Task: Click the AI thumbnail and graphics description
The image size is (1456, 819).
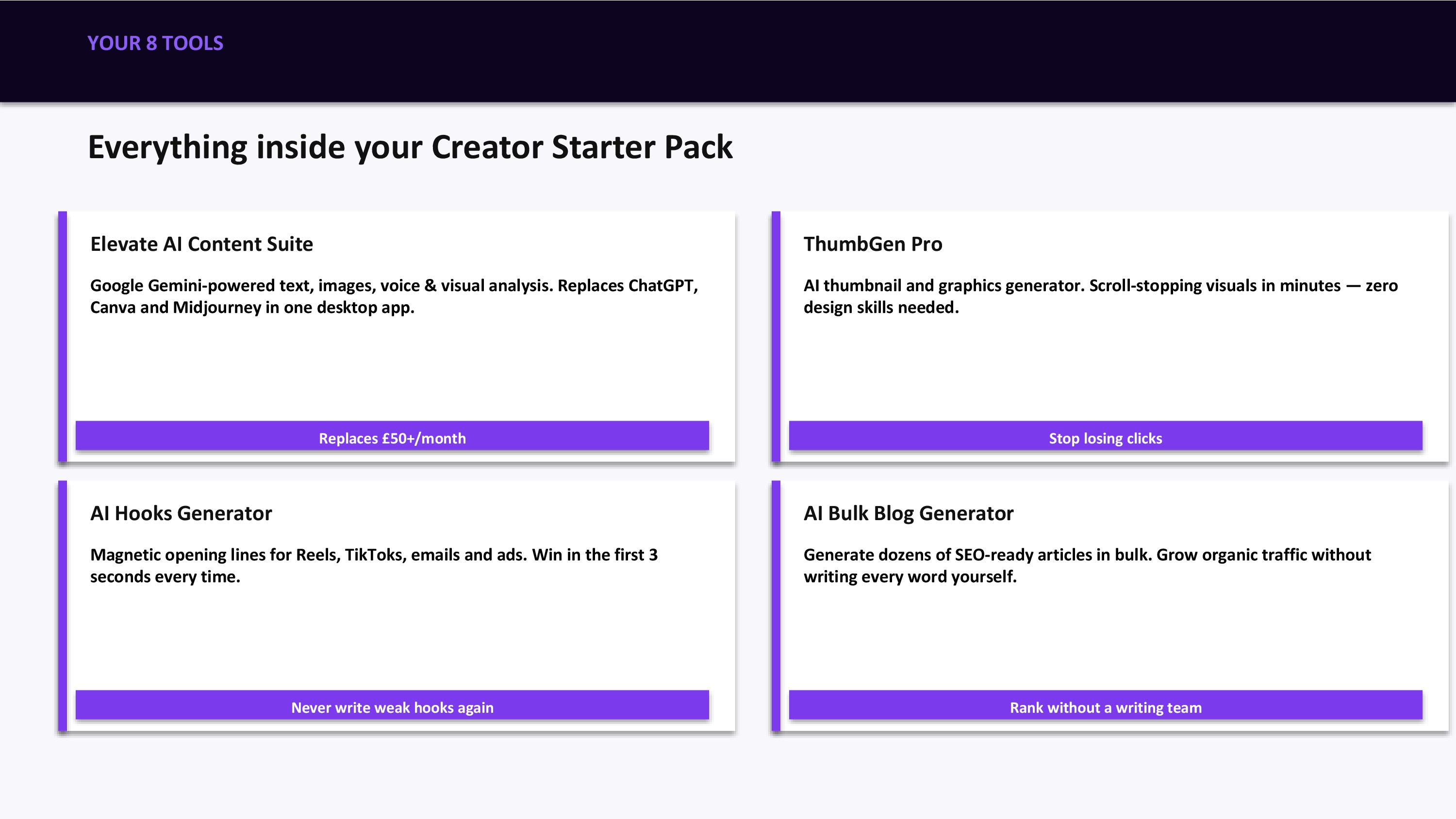Action: (x=1100, y=296)
